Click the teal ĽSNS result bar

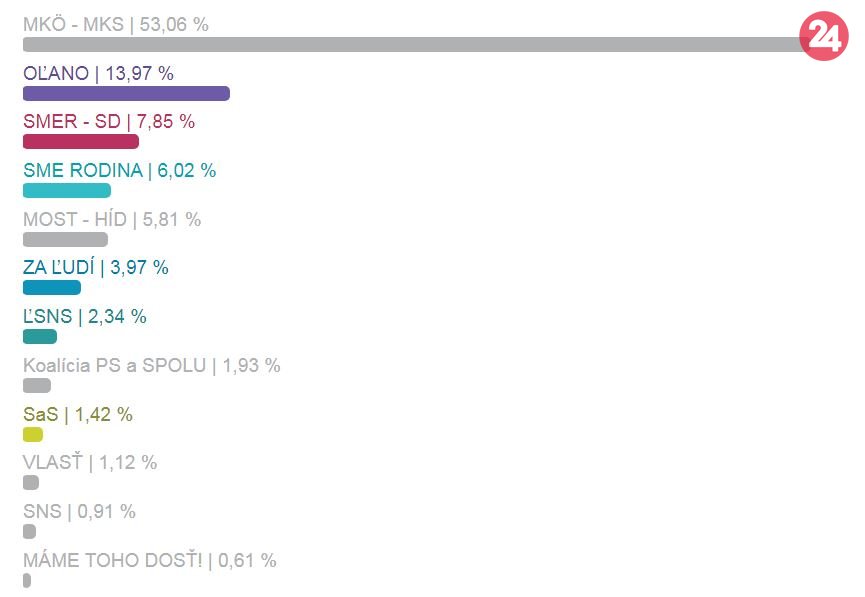tap(40, 337)
